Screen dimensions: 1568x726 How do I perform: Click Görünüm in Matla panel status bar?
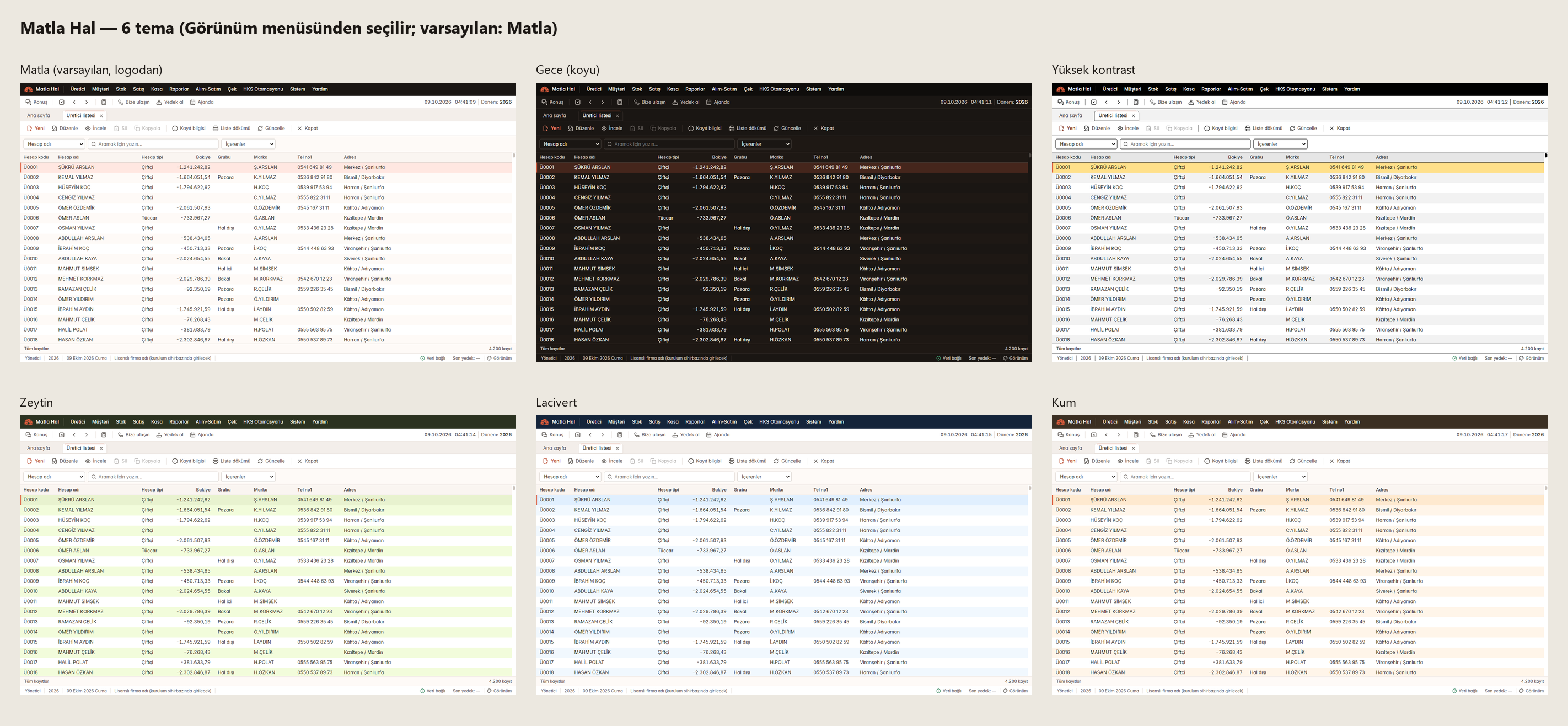point(499,358)
